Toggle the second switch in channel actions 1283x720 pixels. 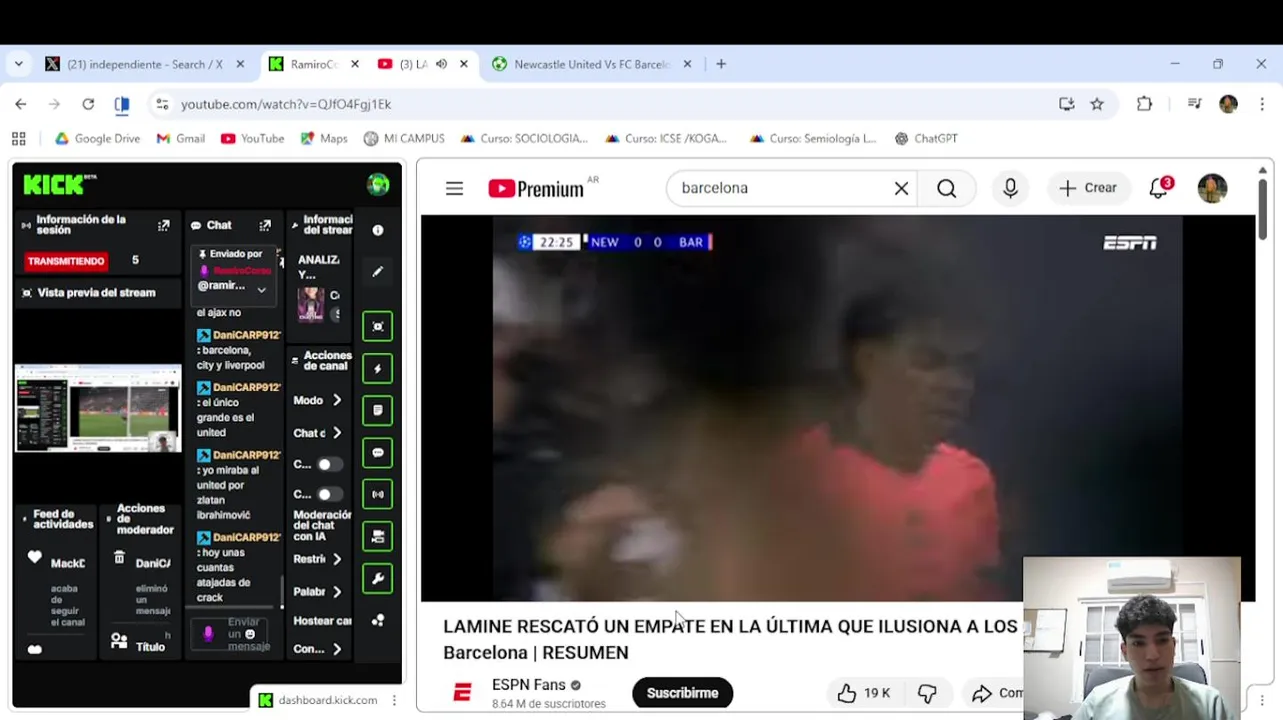pyautogui.click(x=329, y=494)
